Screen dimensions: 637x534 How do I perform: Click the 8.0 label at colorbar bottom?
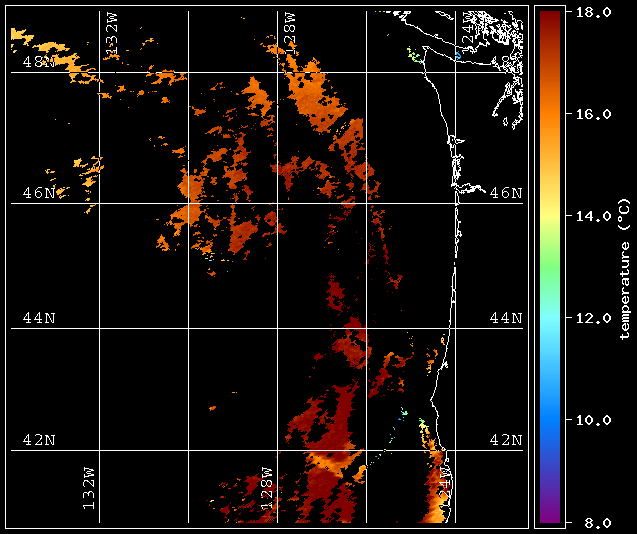point(592,522)
